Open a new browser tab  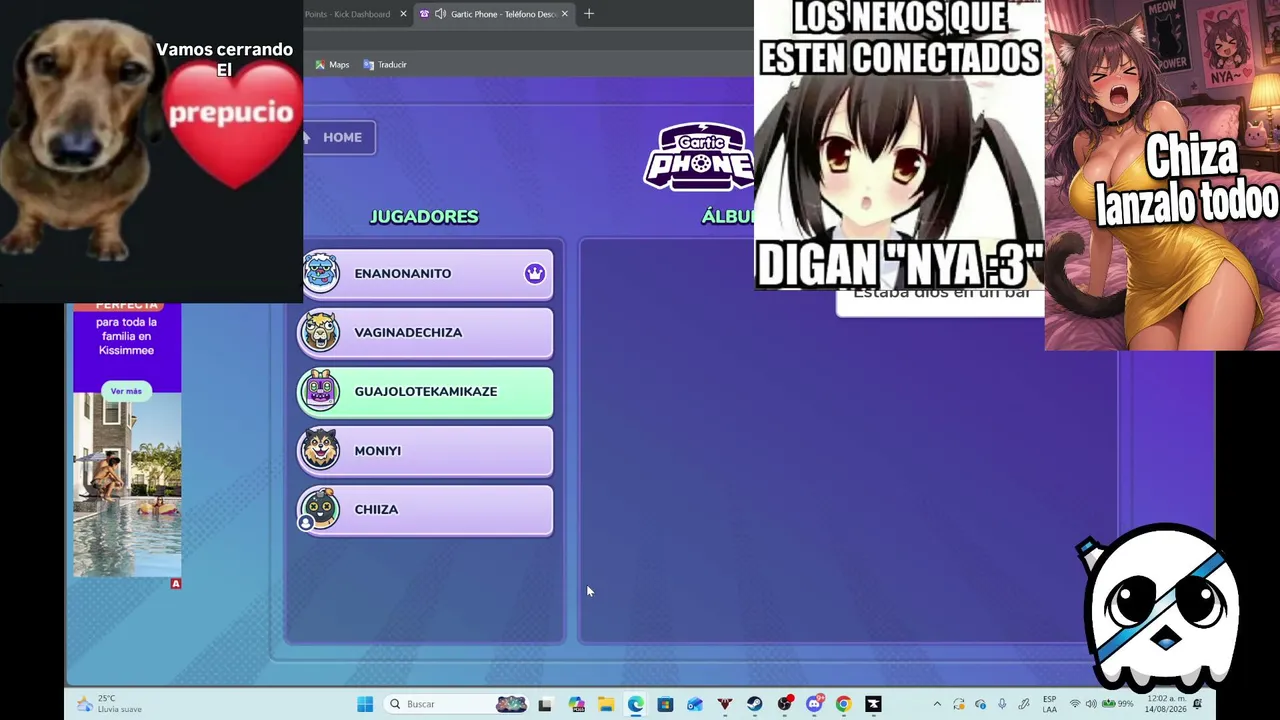pyautogui.click(x=589, y=14)
